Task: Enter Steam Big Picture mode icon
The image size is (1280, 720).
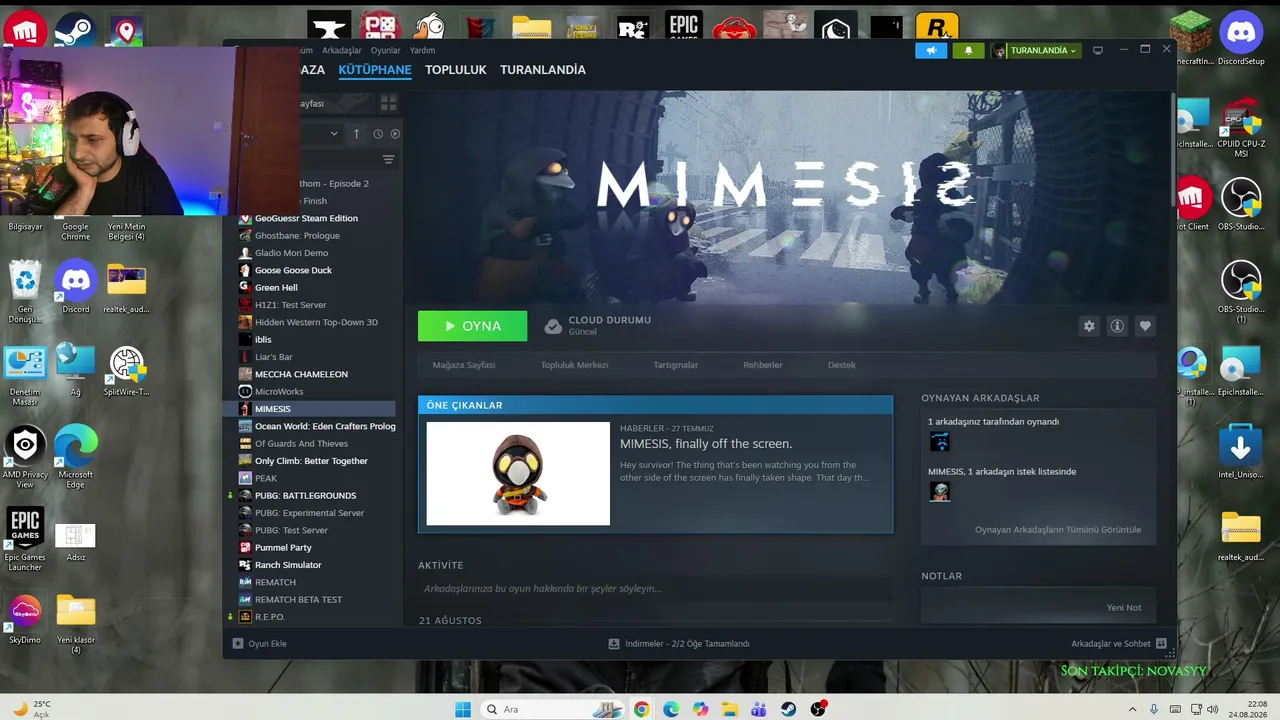Action: point(1097,50)
